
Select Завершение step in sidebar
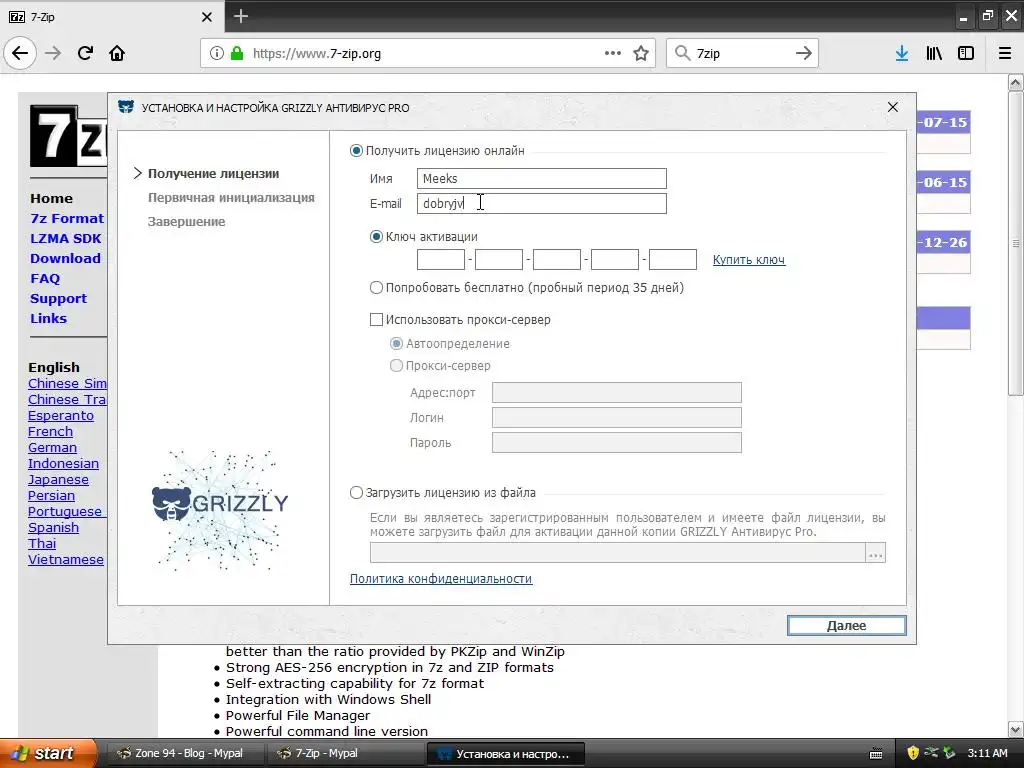pos(186,221)
